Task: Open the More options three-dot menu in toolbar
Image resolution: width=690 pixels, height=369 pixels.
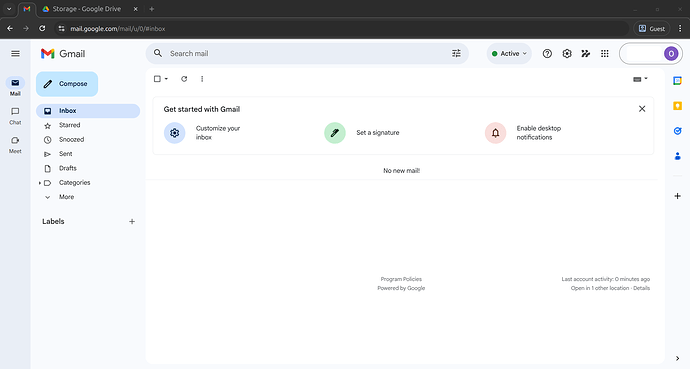Action: [202, 79]
